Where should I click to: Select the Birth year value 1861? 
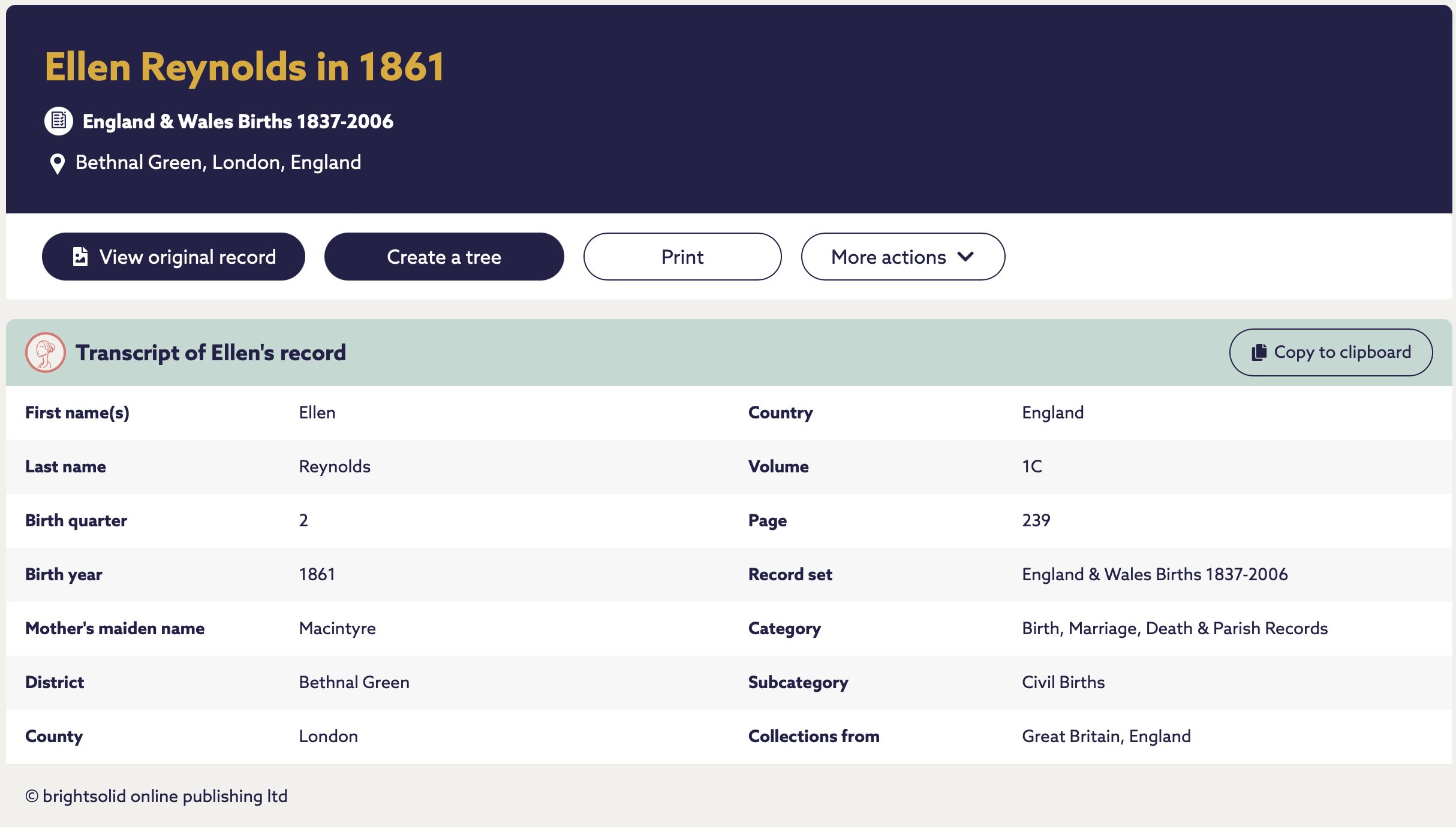point(317,574)
